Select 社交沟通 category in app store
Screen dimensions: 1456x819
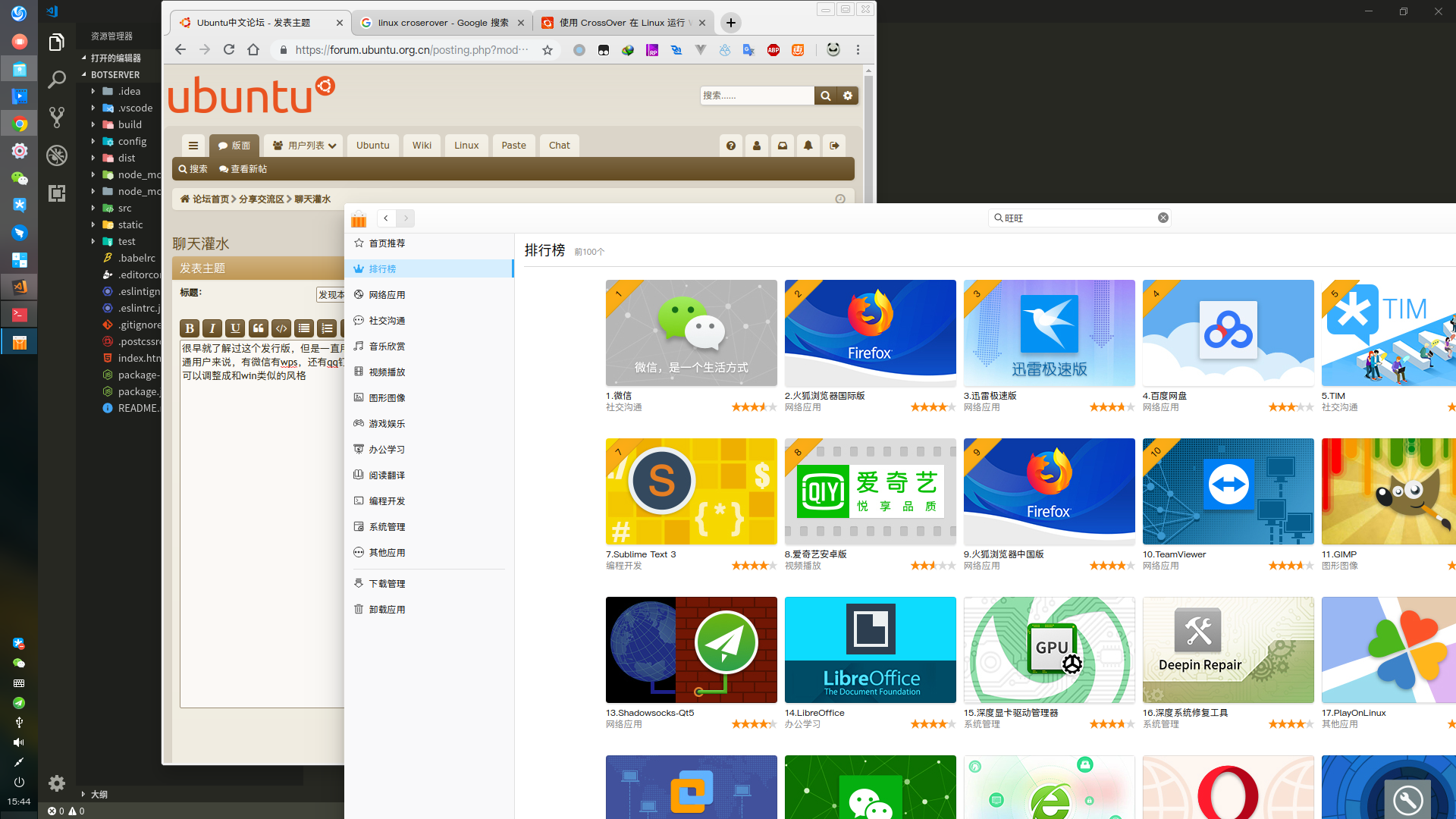click(x=428, y=321)
